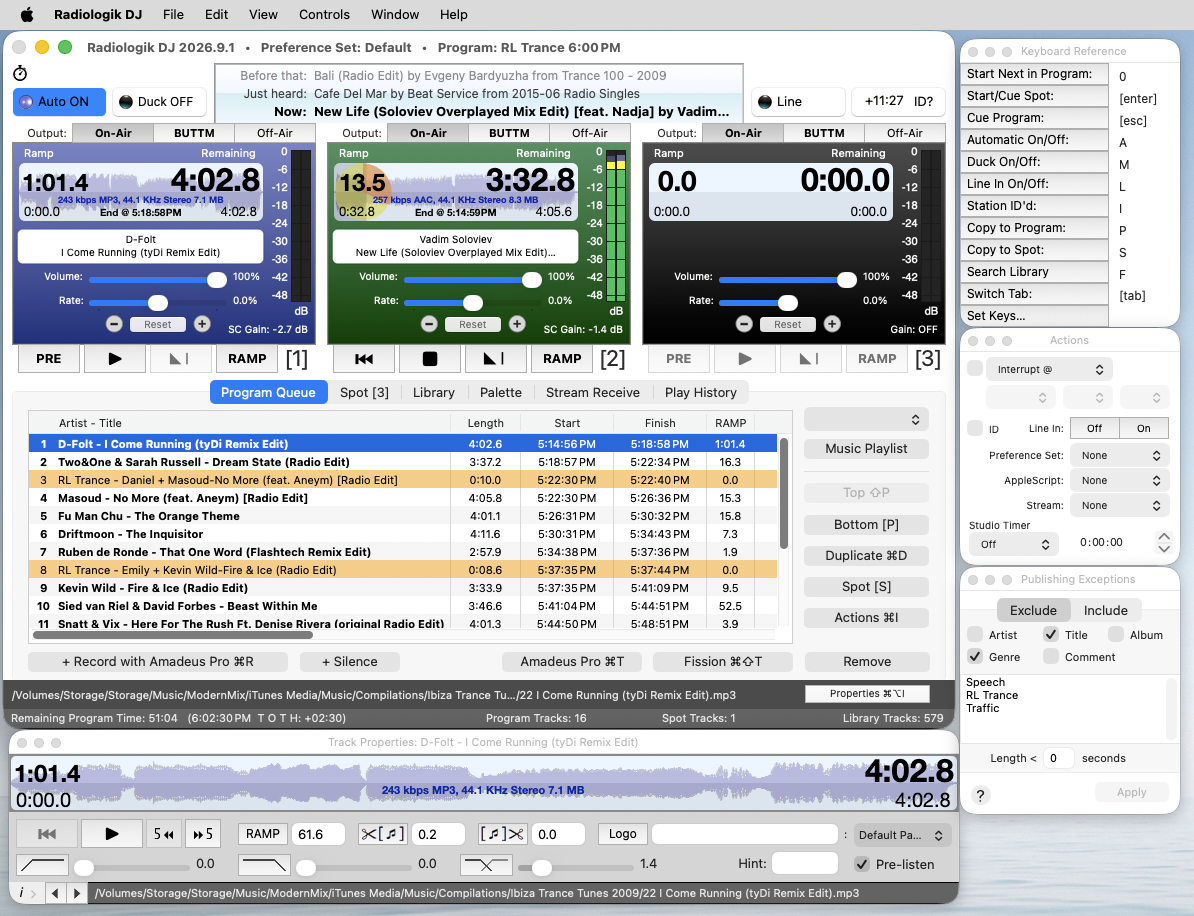Click Duplicate ⌘D button
The width and height of the screenshot is (1194, 916).
pyautogui.click(x=867, y=556)
